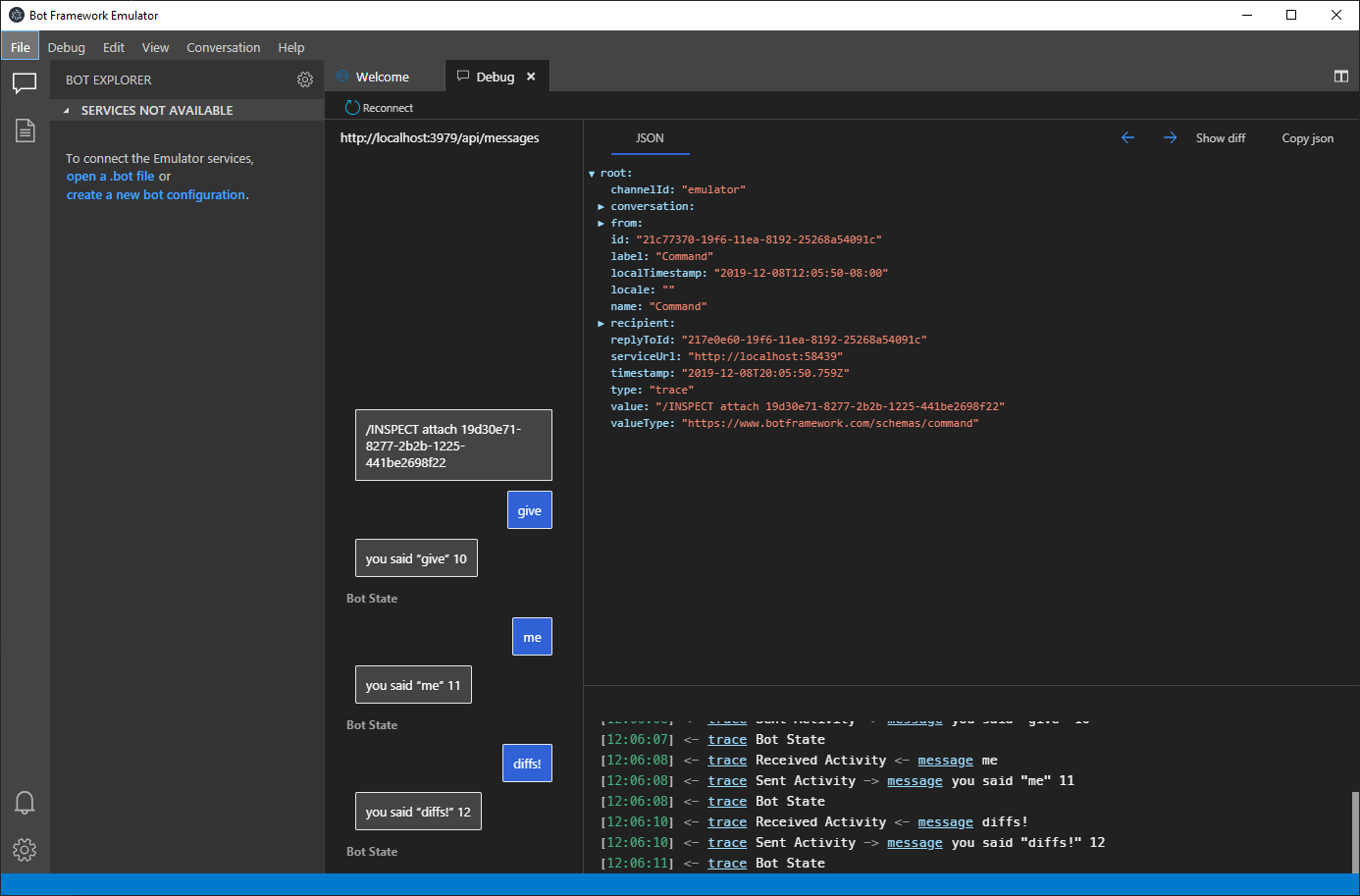Select the 'you said "give" 10' bubble

point(416,558)
